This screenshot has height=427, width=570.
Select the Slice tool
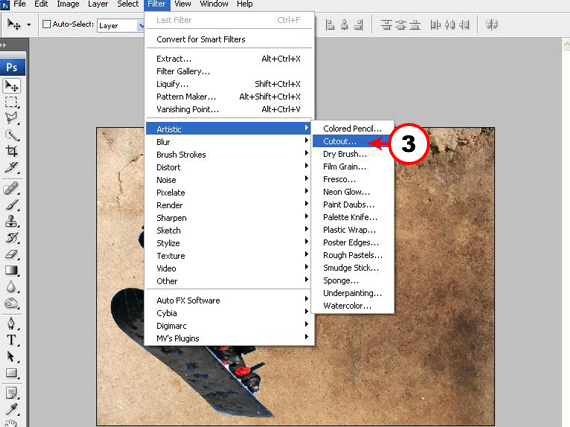tap(11, 168)
